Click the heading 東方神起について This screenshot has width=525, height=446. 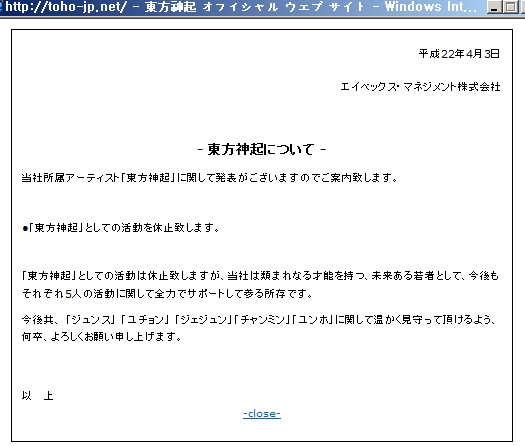click(261, 149)
